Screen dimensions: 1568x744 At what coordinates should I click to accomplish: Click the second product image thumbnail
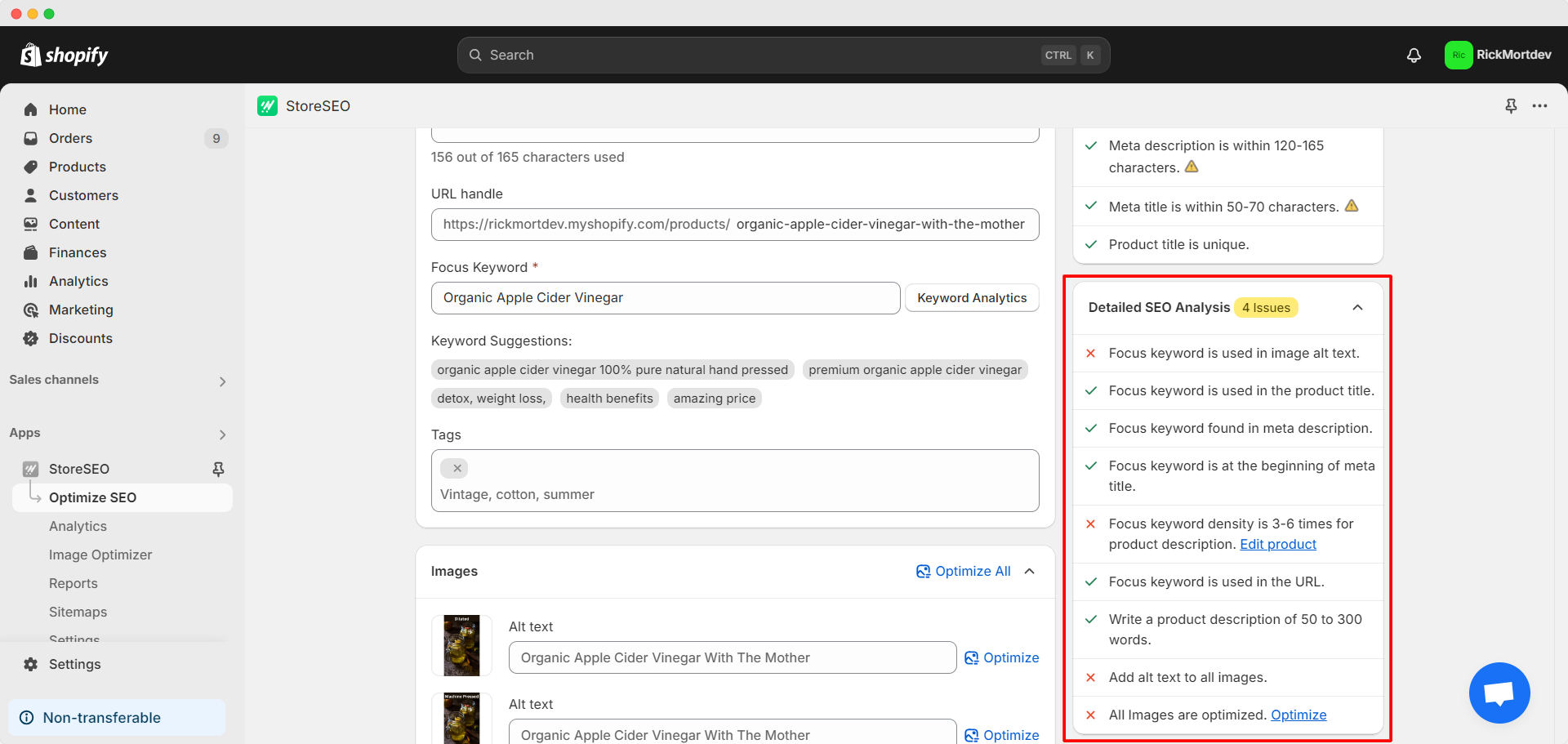pos(461,719)
